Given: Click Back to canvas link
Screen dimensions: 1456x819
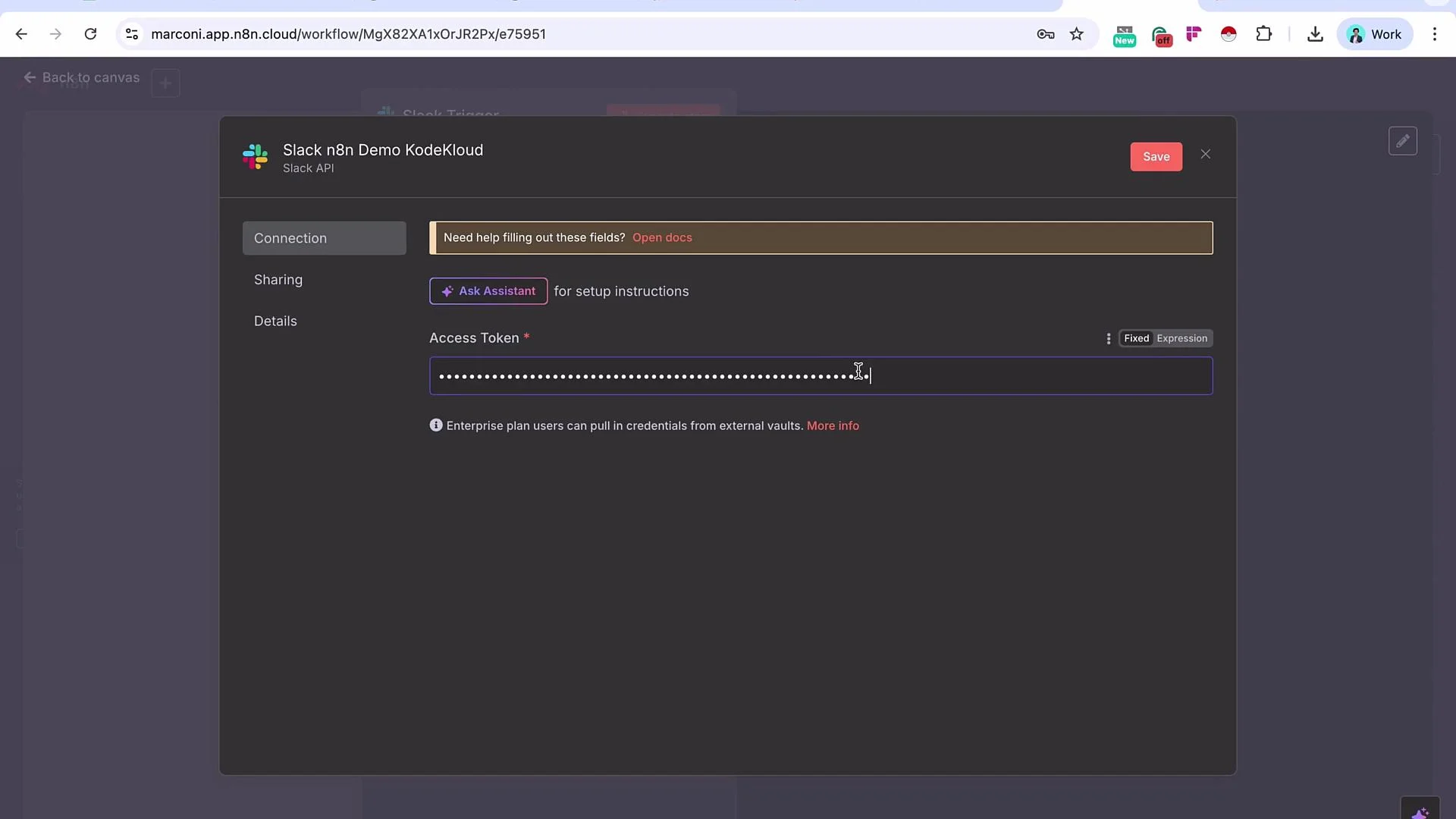Looking at the screenshot, I should click(82, 77).
